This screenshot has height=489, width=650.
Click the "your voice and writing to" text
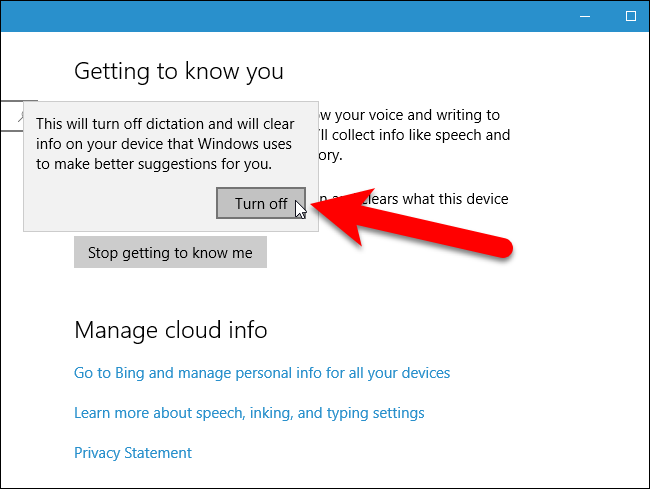[x=410, y=115]
